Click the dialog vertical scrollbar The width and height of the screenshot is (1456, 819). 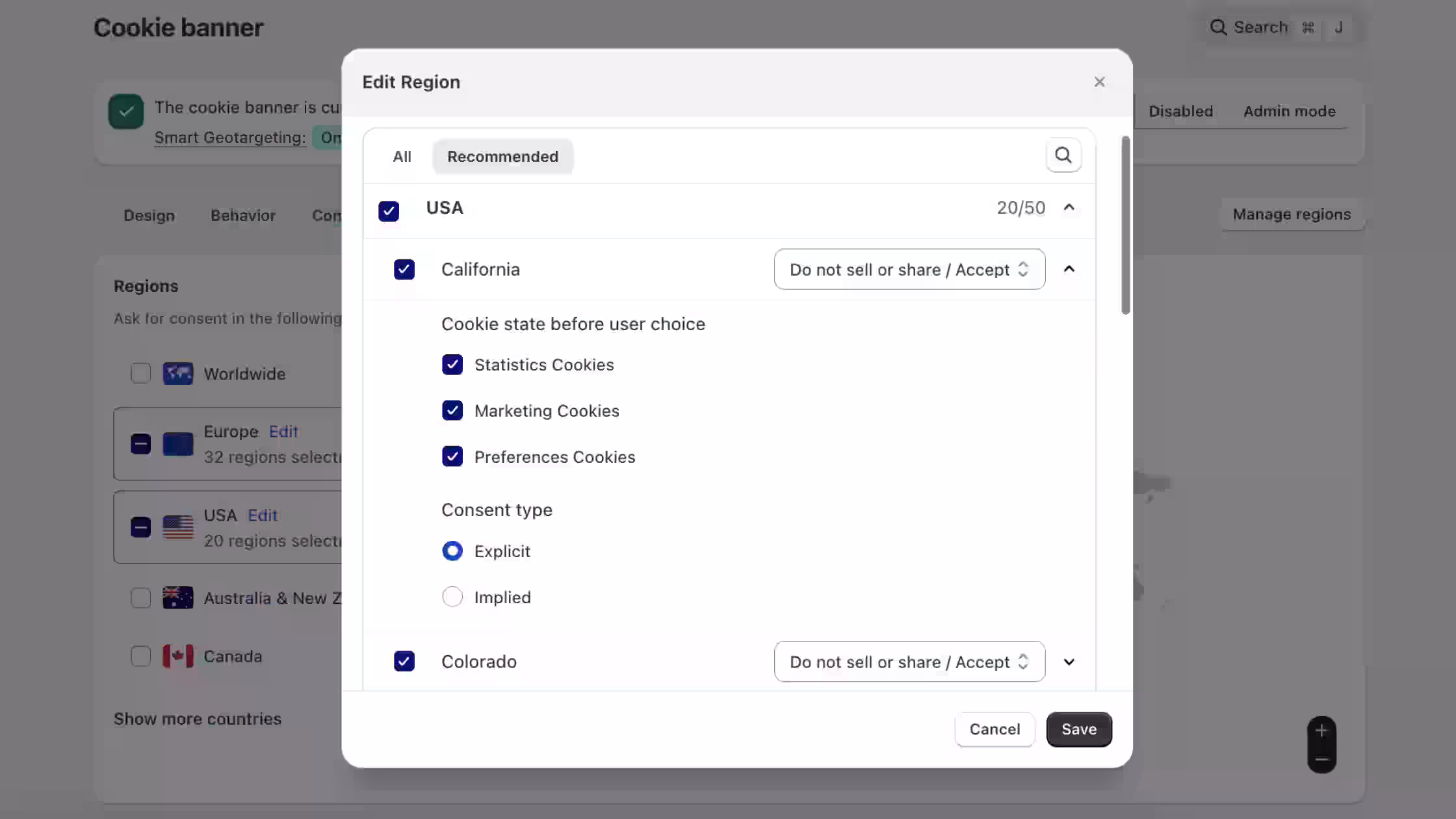pos(1126,225)
